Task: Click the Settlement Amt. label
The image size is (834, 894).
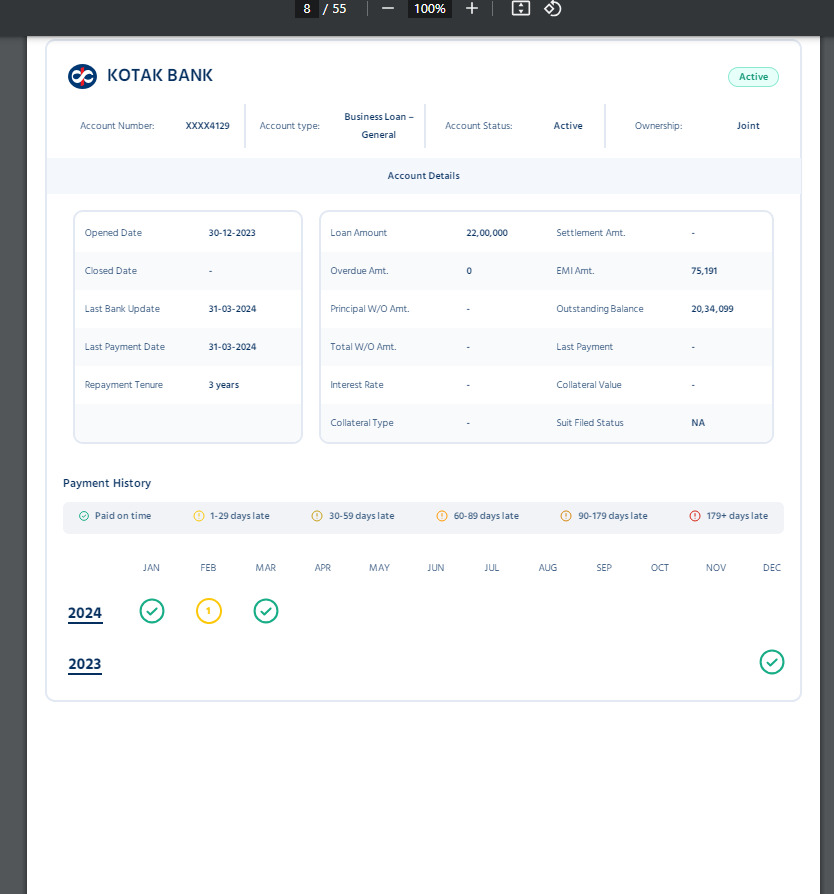Action: click(591, 233)
